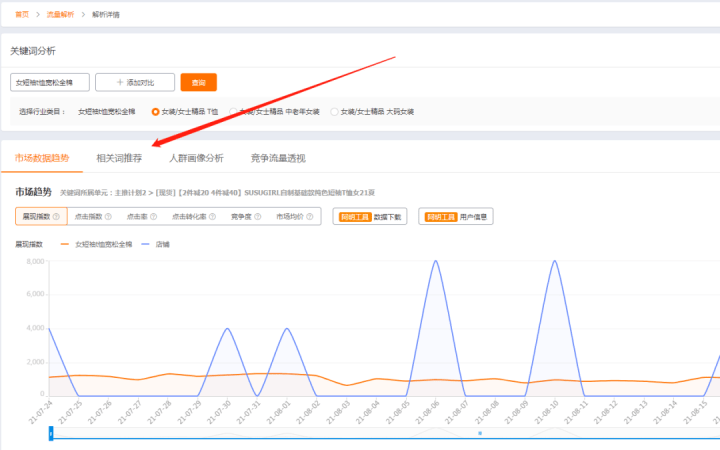Click question mark icon after 点击率
The width and height of the screenshot is (720, 450).
(x=157, y=216)
